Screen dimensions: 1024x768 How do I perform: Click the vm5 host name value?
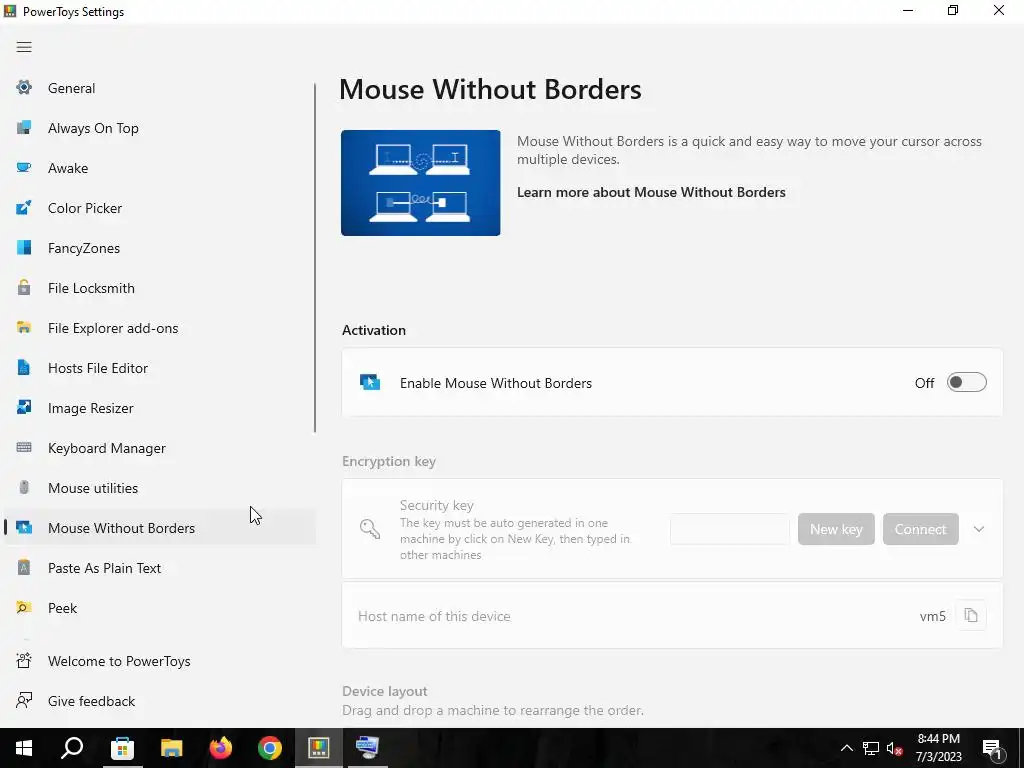click(x=933, y=616)
